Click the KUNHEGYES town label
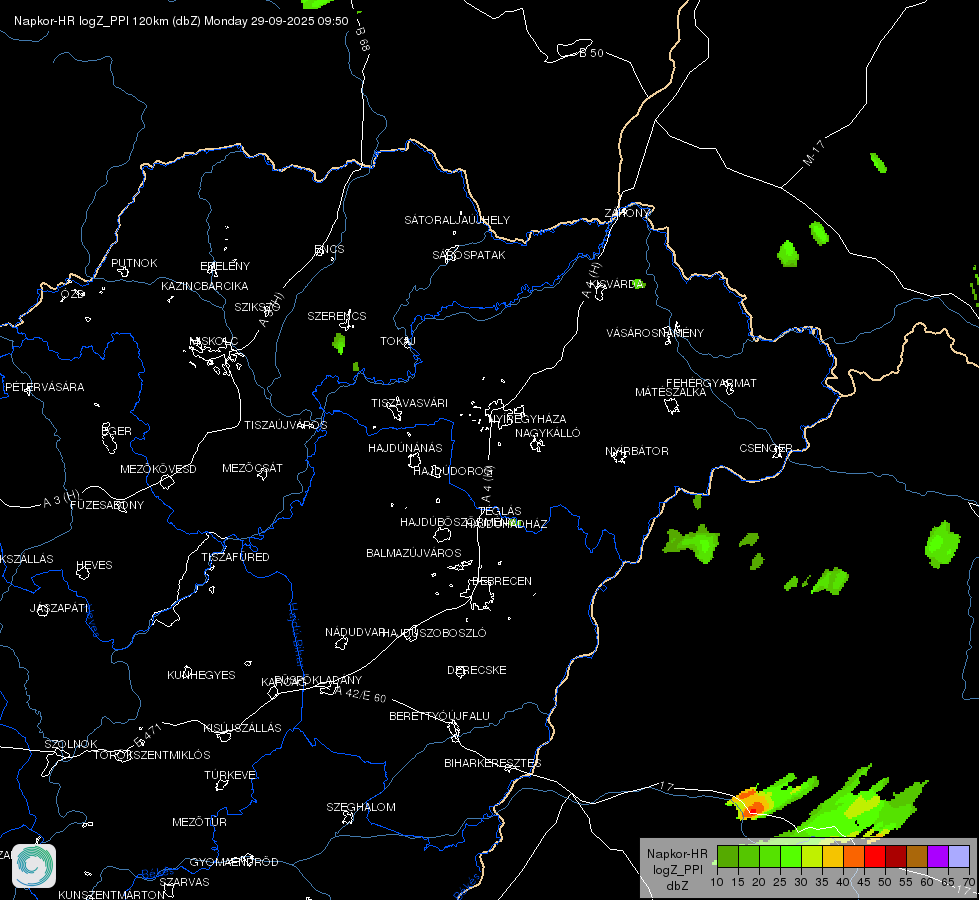This screenshot has width=979, height=900. pos(201,675)
